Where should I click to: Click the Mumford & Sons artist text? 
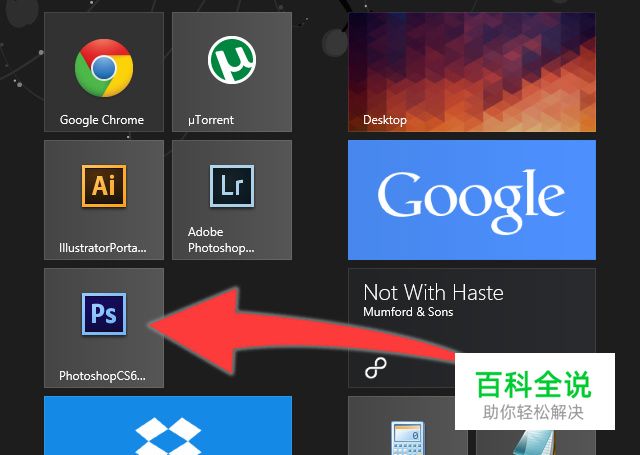408,312
